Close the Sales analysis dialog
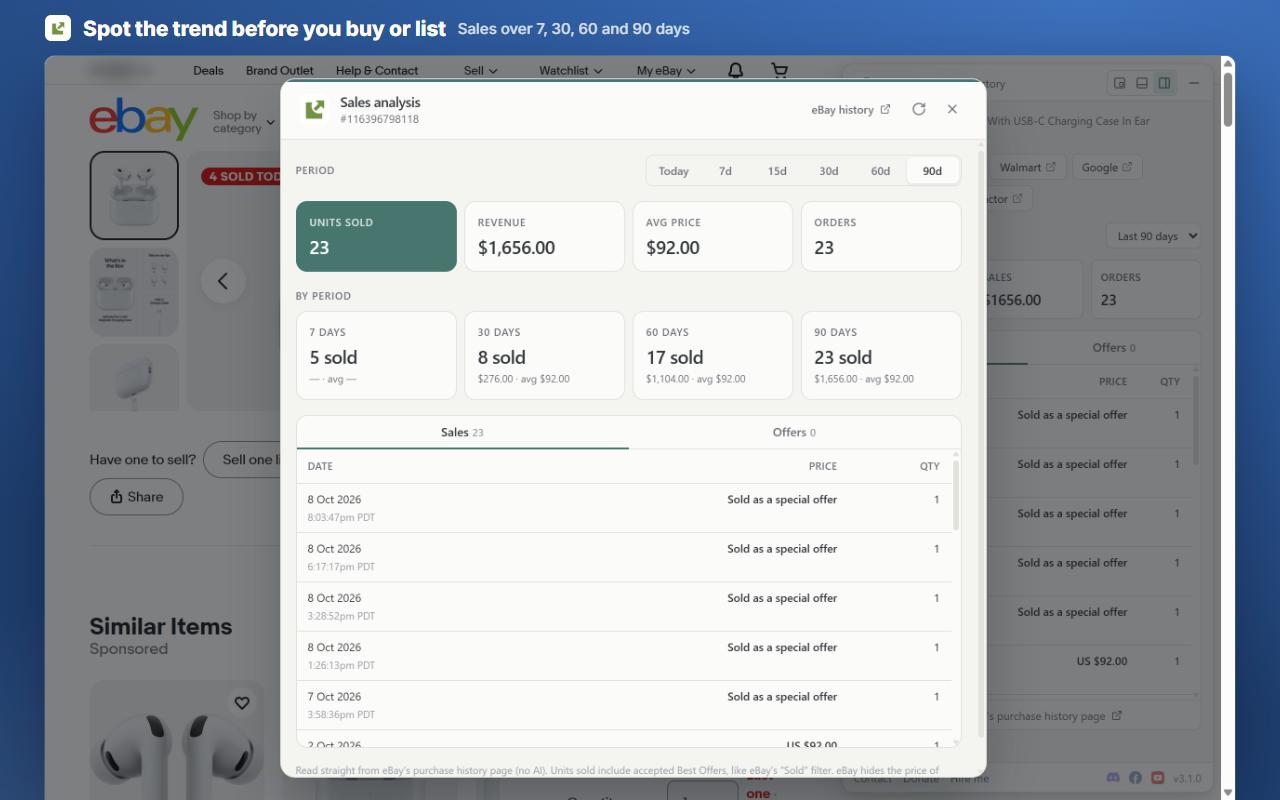 [952, 109]
